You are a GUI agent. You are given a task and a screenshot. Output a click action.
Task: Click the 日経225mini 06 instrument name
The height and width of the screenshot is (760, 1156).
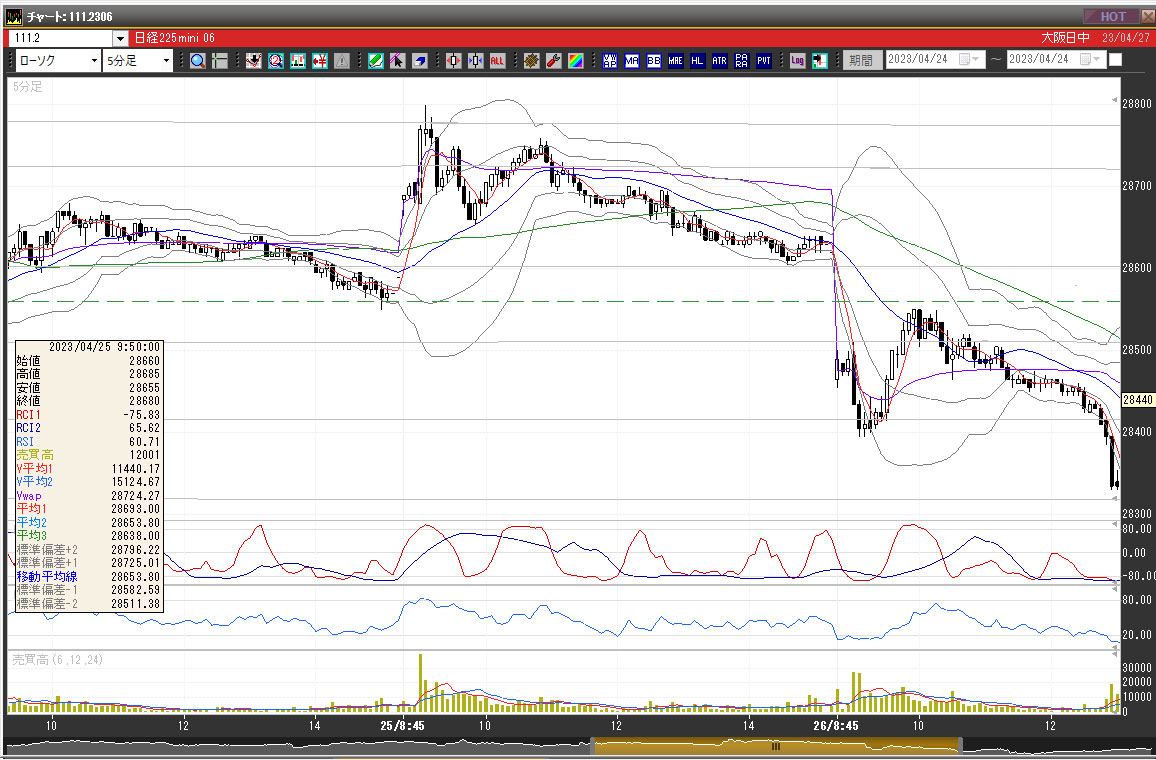175,38
